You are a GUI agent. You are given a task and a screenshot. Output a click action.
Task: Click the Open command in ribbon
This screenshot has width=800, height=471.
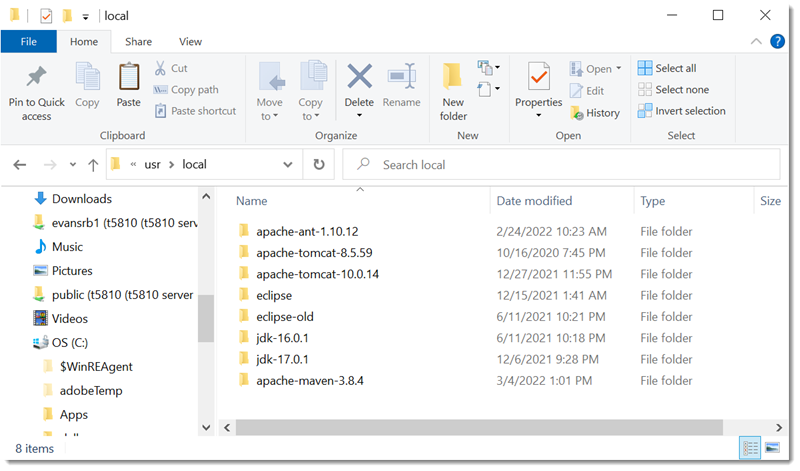(595, 68)
